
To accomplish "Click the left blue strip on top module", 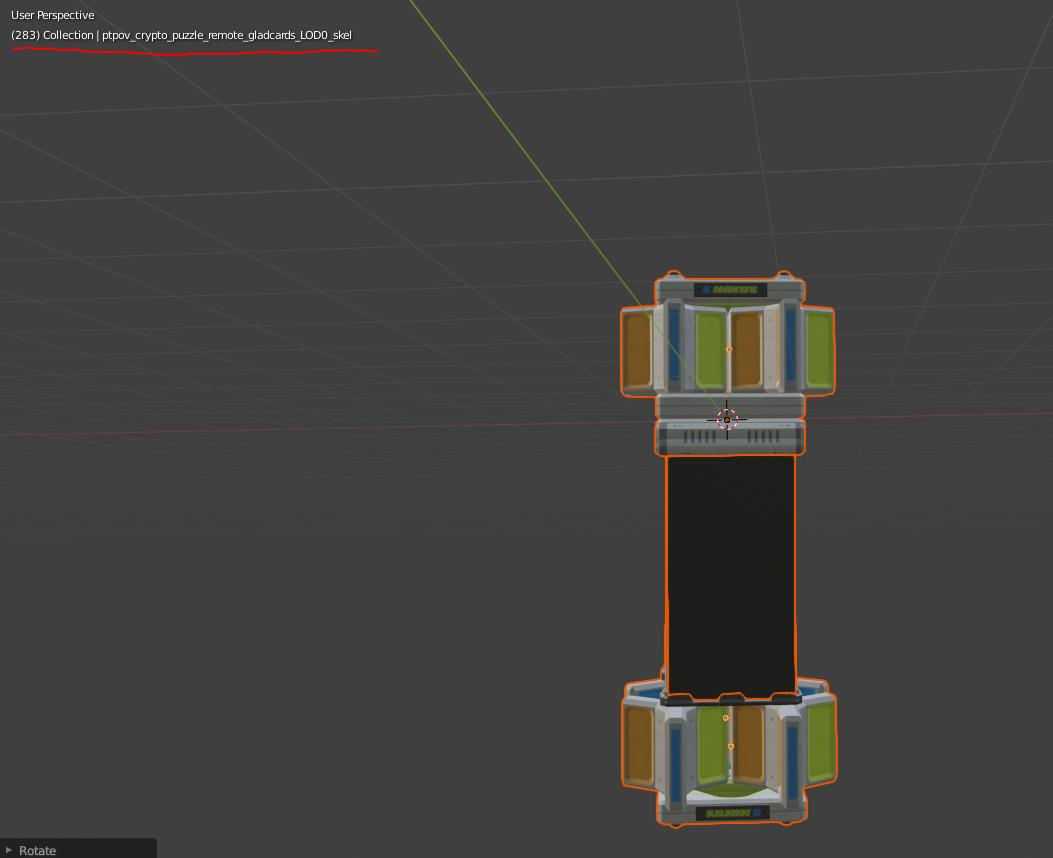I will 674,345.
